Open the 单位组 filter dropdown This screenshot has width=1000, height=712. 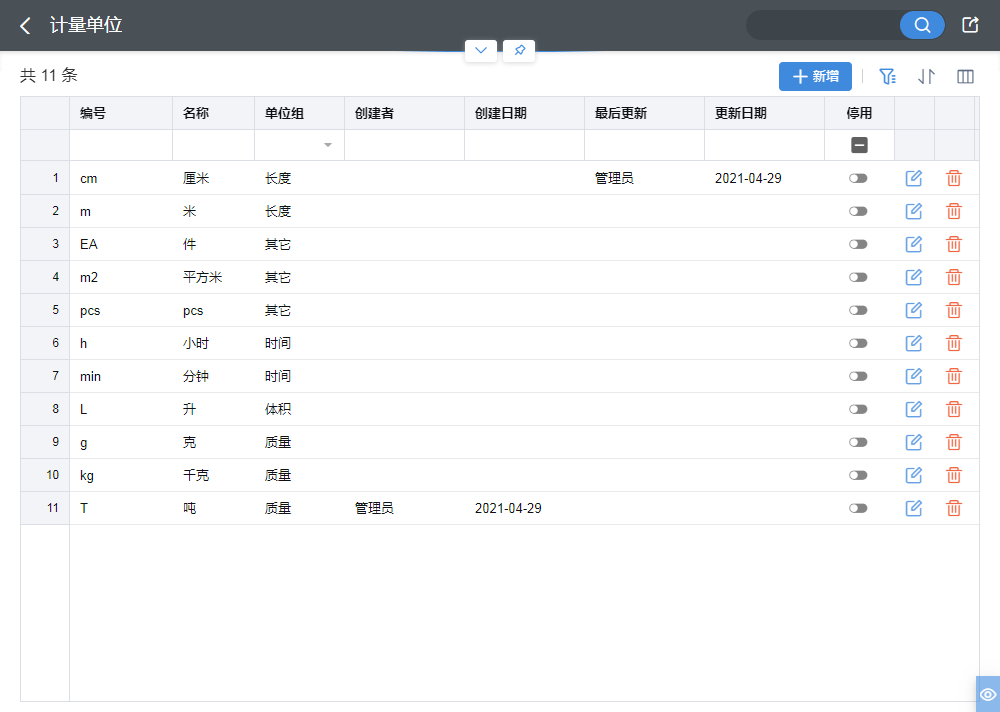pos(328,145)
